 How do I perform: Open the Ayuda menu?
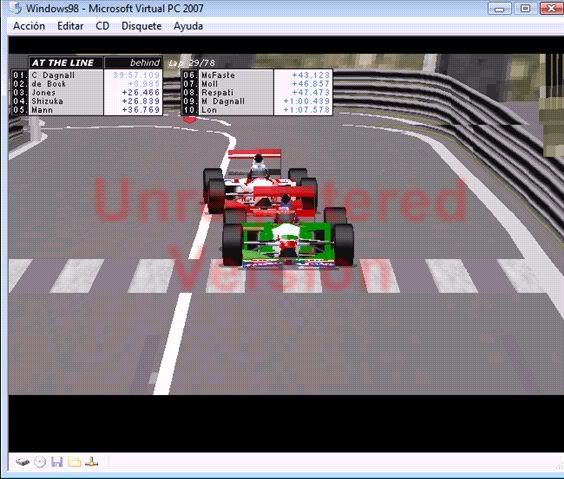(x=188, y=26)
